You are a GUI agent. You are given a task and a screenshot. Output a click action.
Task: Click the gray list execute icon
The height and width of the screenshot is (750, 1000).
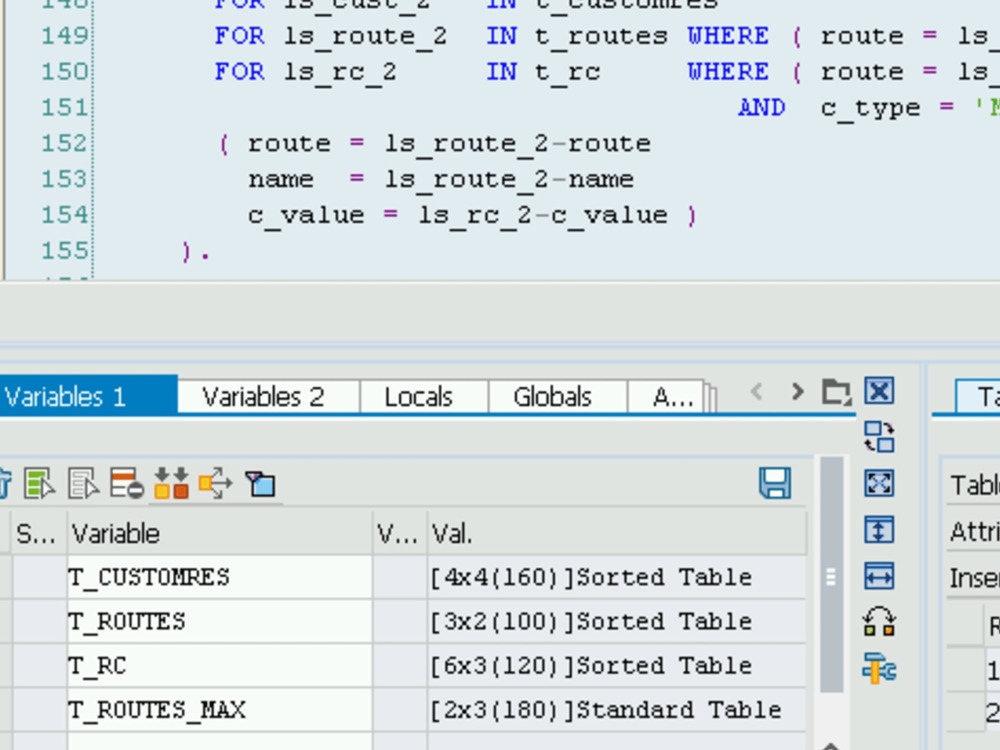coord(84,483)
